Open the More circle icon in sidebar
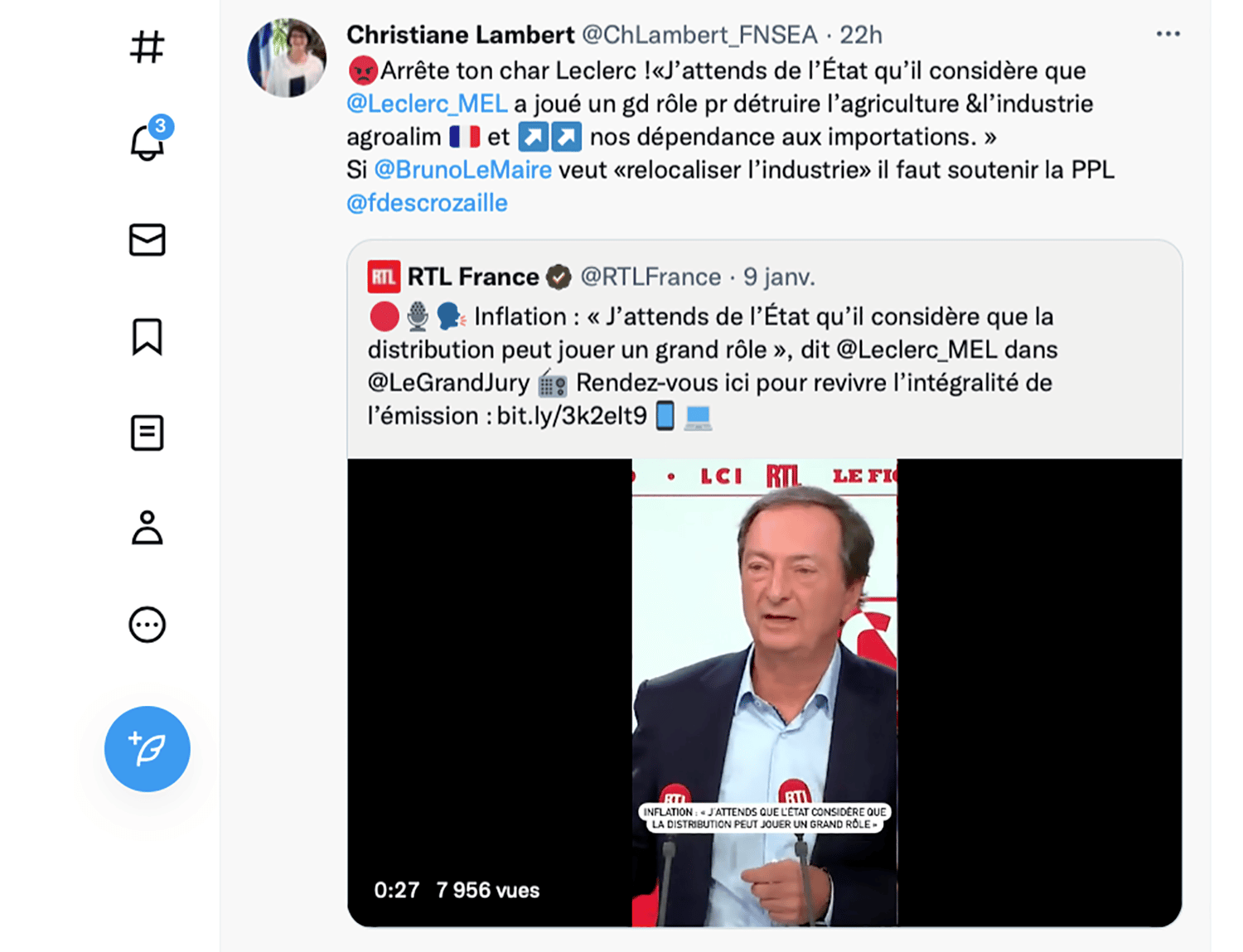Image resolution: width=1243 pixels, height=952 pixels. click(x=148, y=625)
